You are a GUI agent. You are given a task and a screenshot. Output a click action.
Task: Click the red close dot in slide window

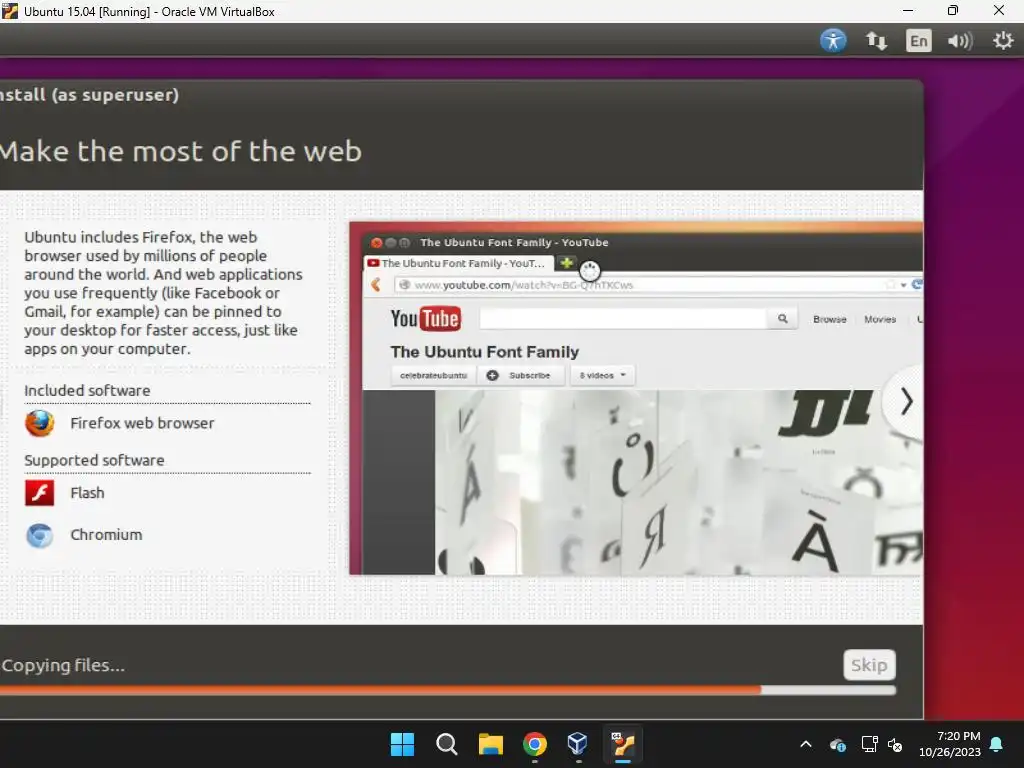point(376,243)
